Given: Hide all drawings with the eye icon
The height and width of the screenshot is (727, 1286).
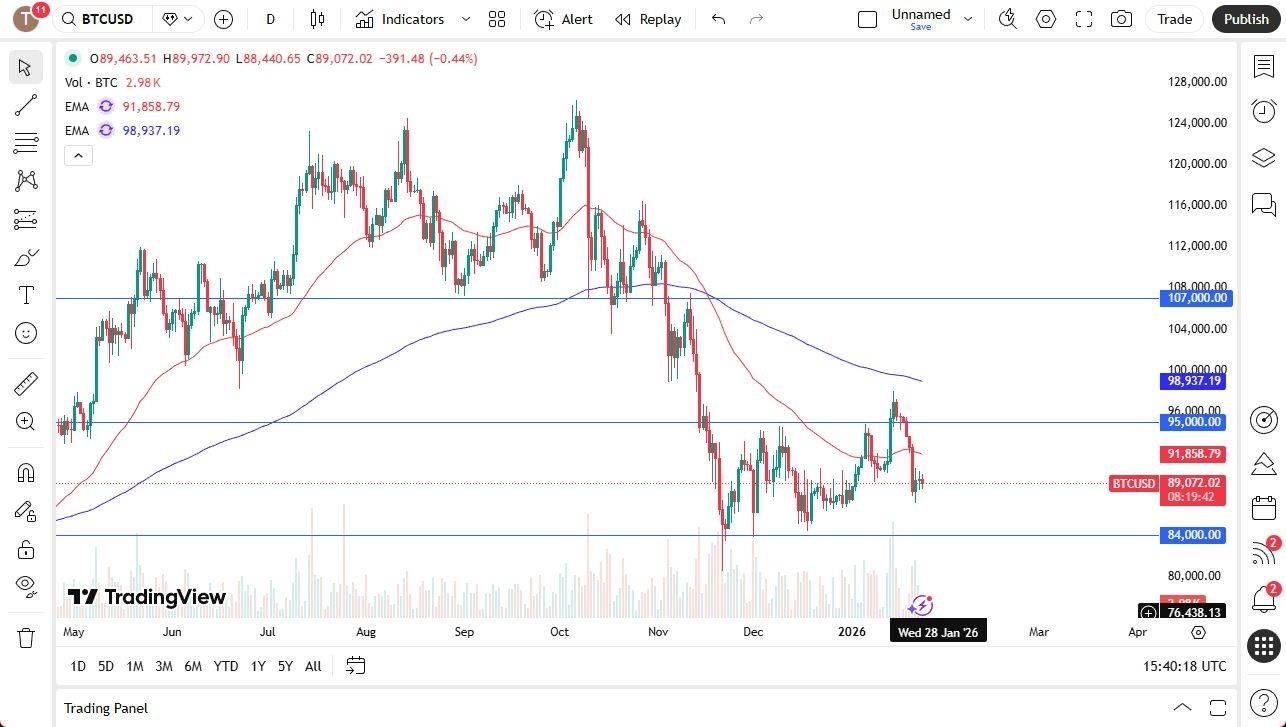Looking at the screenshot, I should 26,587.
